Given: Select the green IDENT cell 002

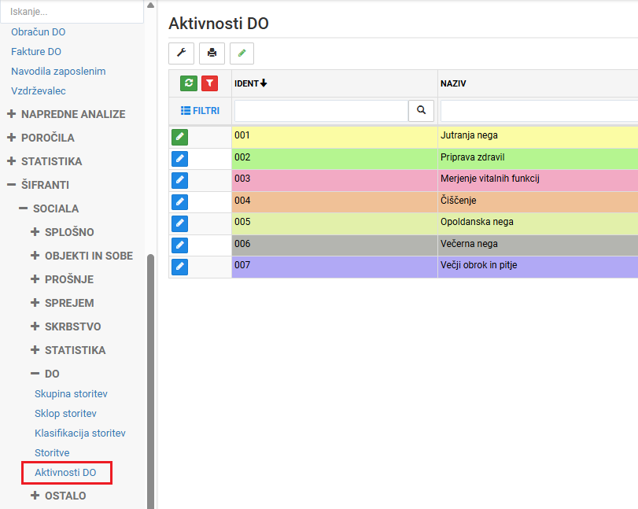Looking at the screenshot, I should click(334, 159).
